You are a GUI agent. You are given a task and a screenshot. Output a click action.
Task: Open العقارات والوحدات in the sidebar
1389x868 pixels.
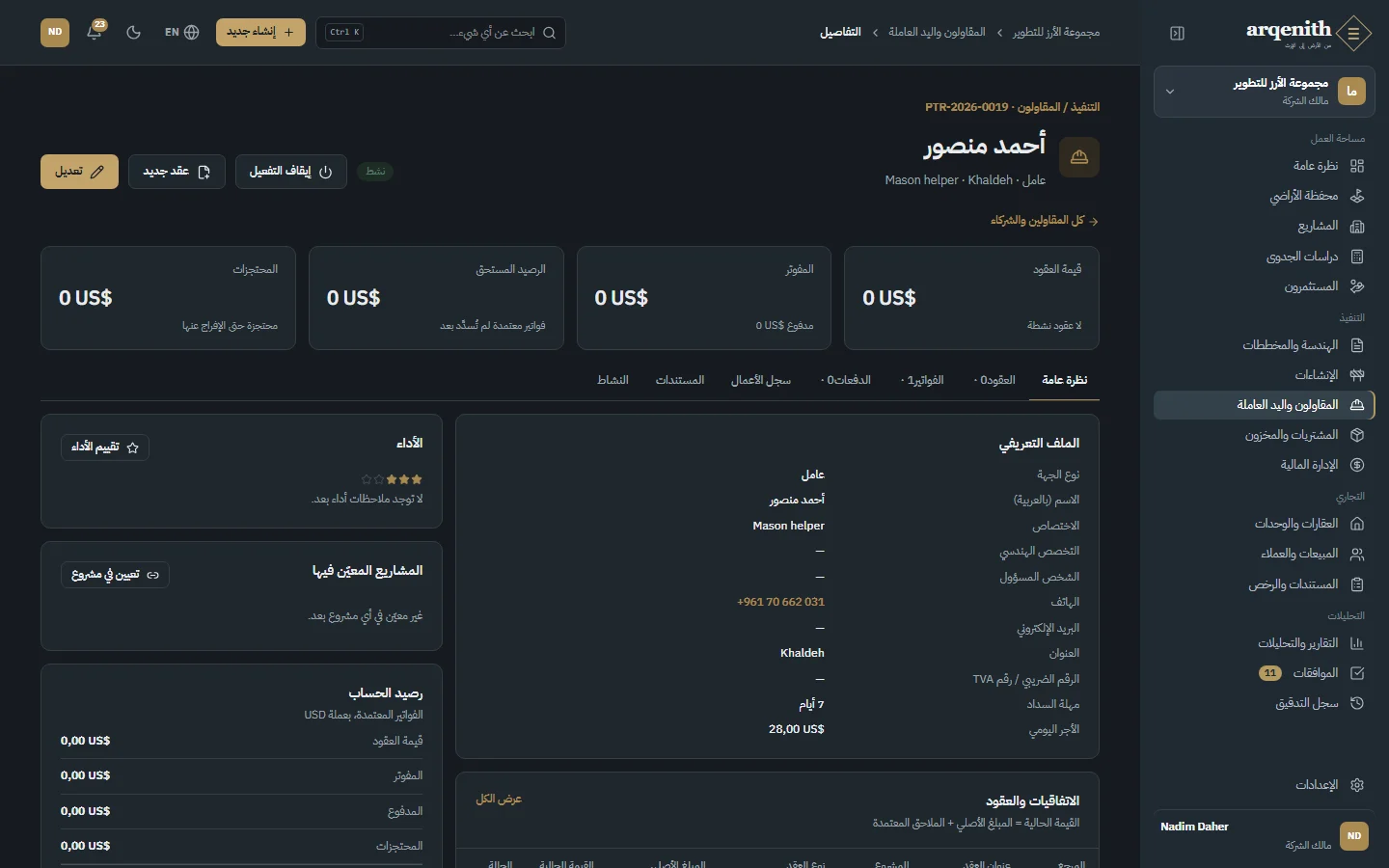[x=1264, y=524]
